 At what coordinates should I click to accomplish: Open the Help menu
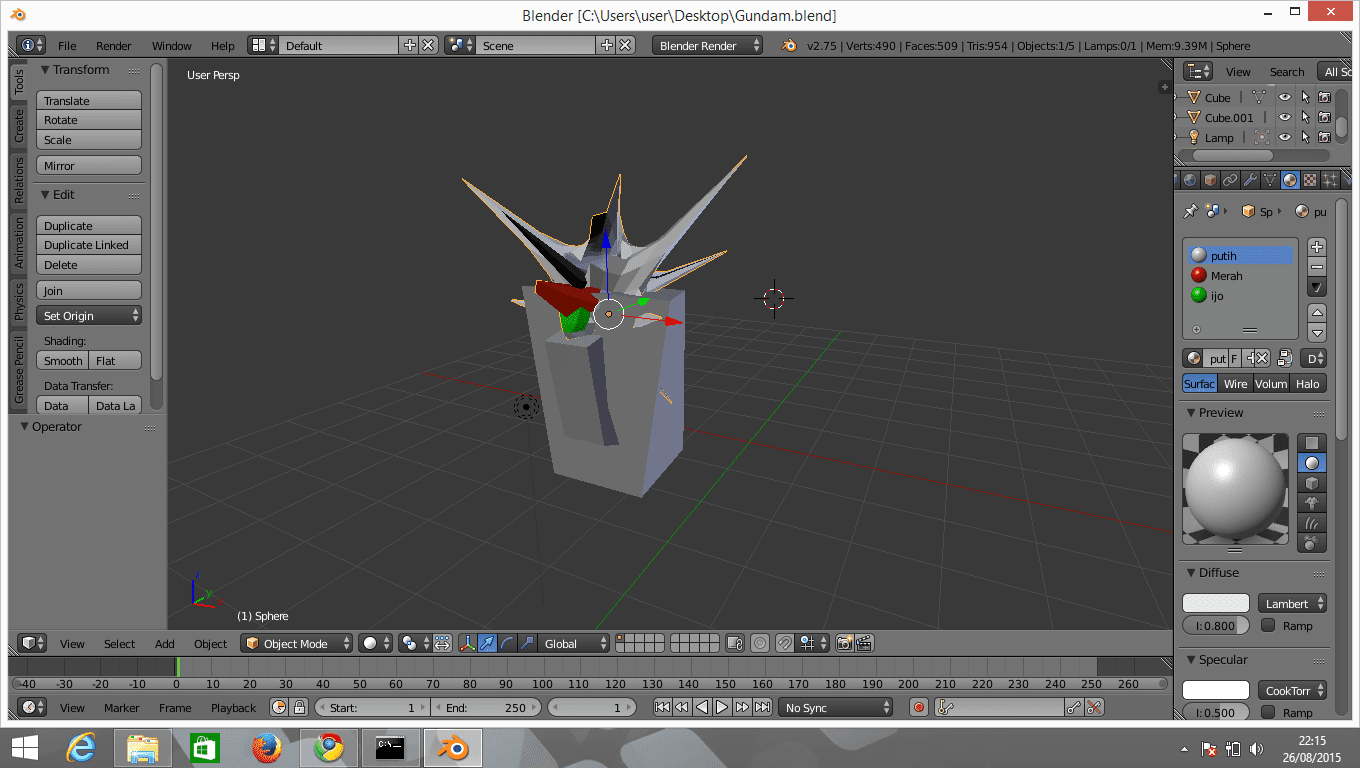click(222, 46)
